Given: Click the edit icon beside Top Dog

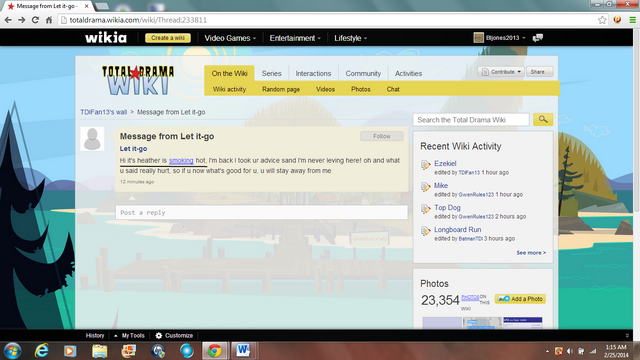Looking at the screenshot, I should click(426, 209).
